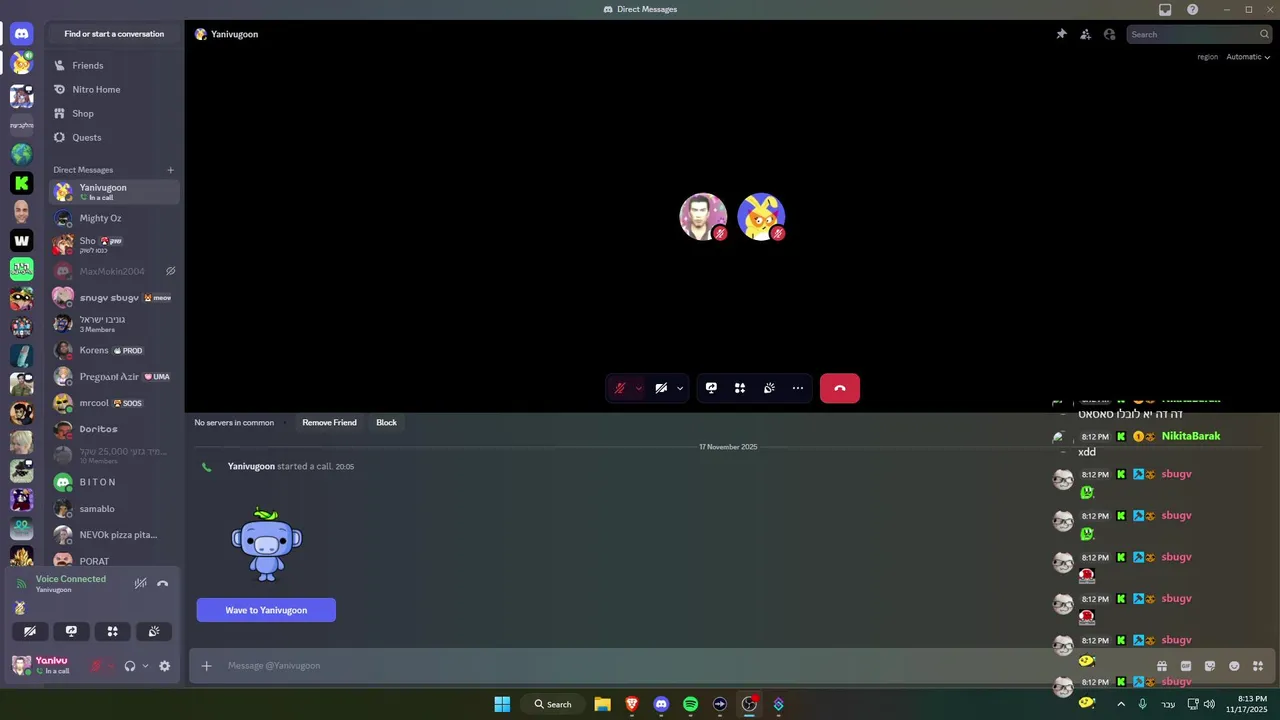Disconnect from Voice Connected panel
1280x720 pixels.
pyautogui.click(x=163, y=583)
